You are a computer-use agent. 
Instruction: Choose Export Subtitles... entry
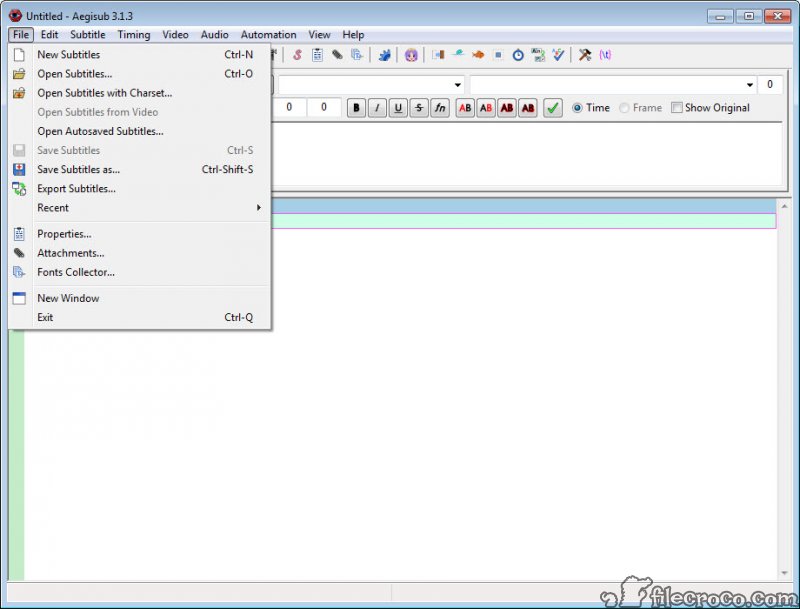[139, 189]
